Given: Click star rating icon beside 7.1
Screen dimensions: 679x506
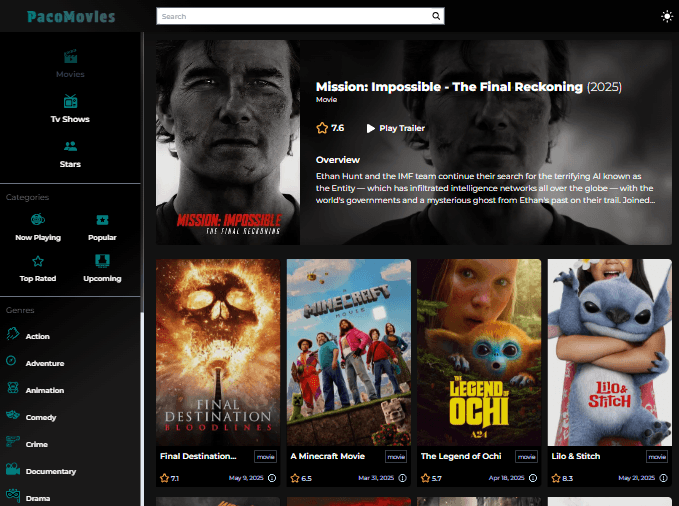Looking at the screenshot, I should tap(164, 478).
